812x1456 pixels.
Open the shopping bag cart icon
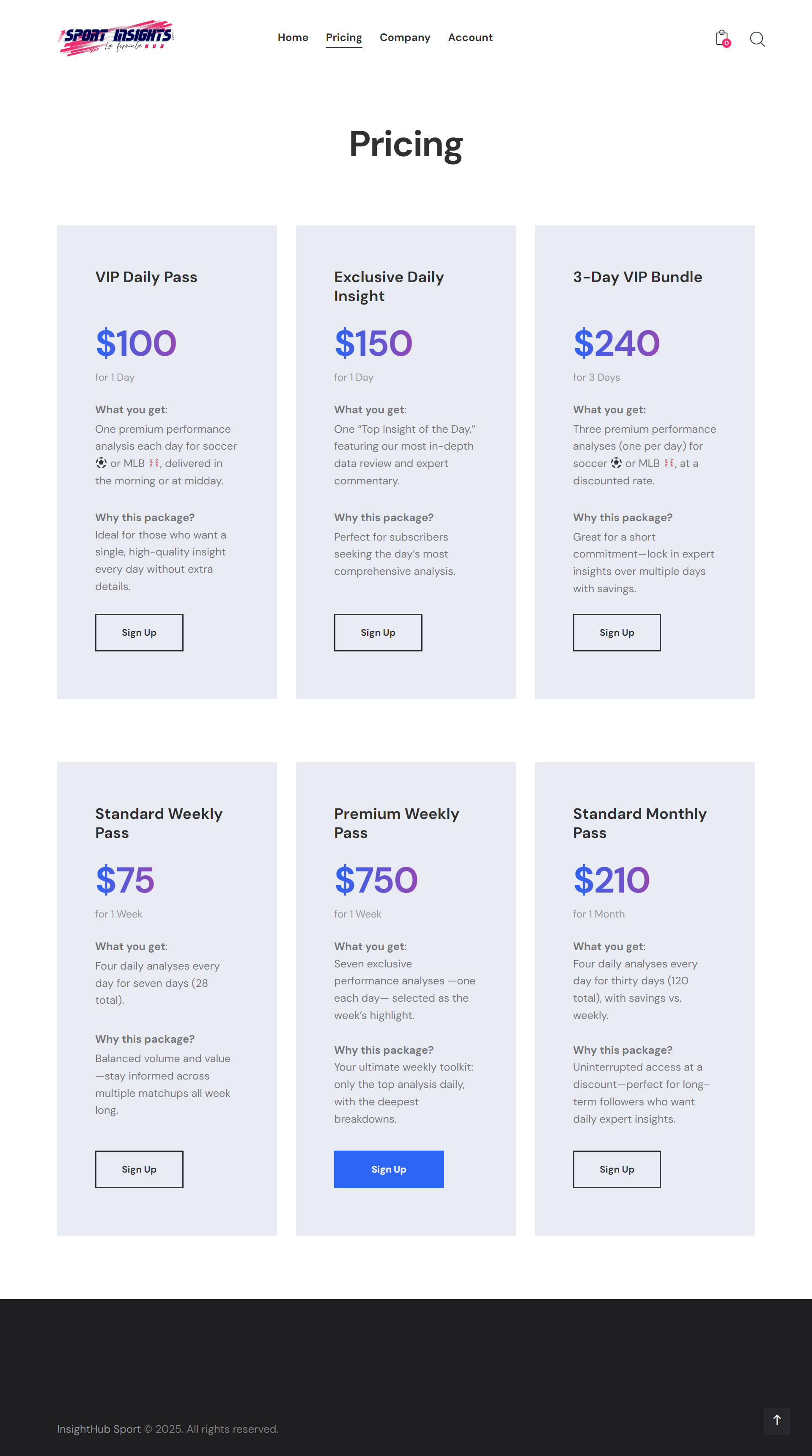point(721,38)
